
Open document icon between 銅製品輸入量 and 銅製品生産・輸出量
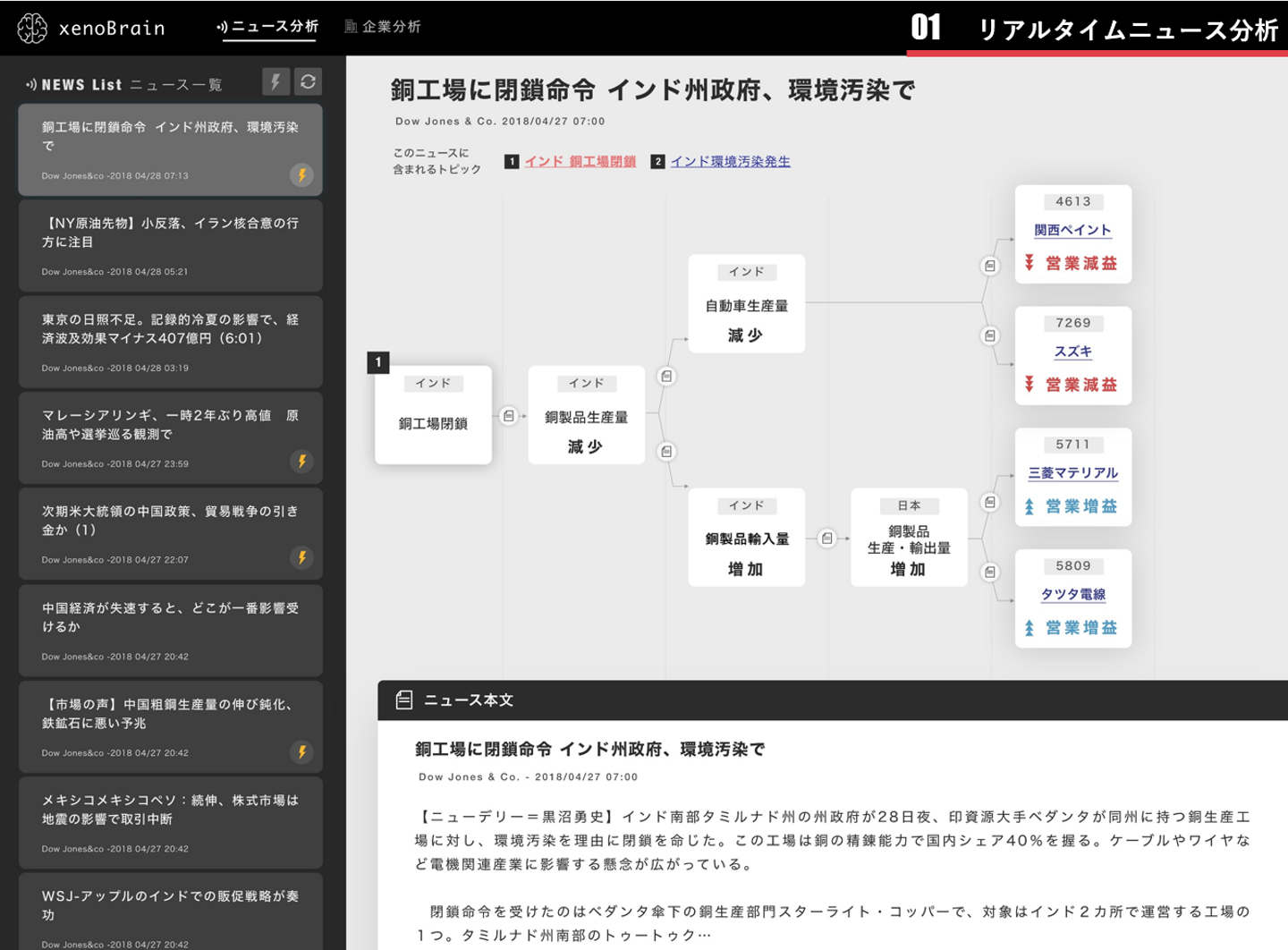click(x=827, y=539)
